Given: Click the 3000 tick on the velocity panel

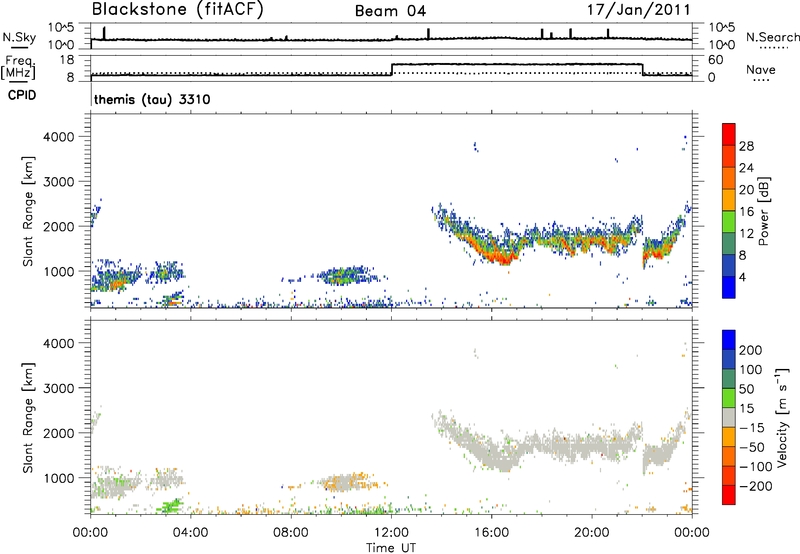Looking at the screenshot, I should click(58, 388).
